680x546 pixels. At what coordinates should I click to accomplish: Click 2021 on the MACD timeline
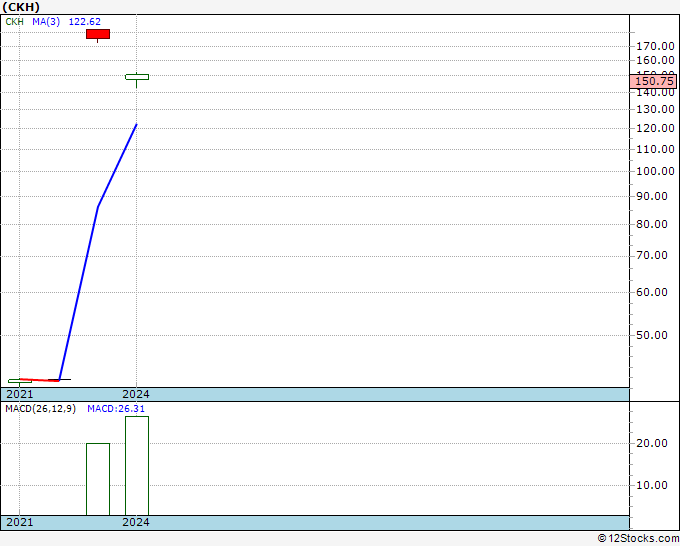pos(20,522)
